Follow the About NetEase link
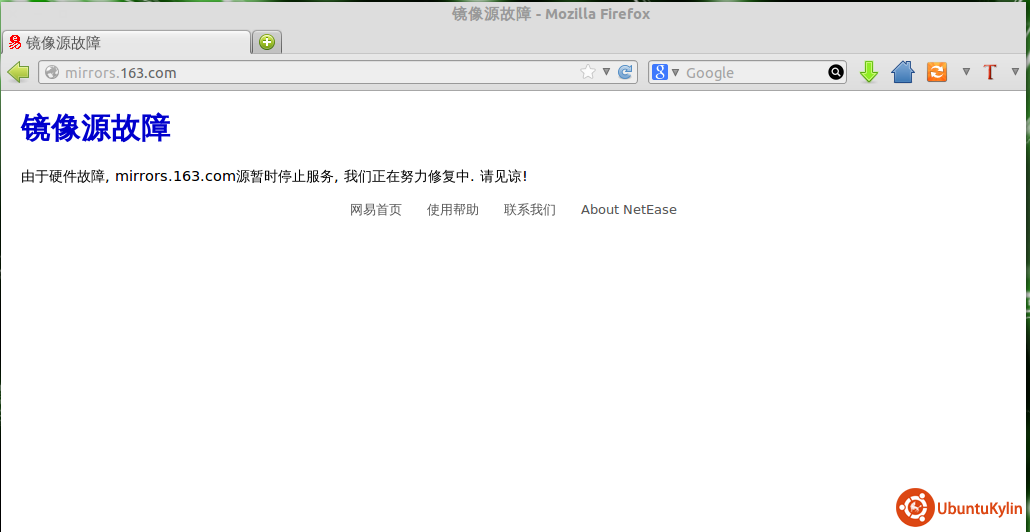 pos(628,210)
